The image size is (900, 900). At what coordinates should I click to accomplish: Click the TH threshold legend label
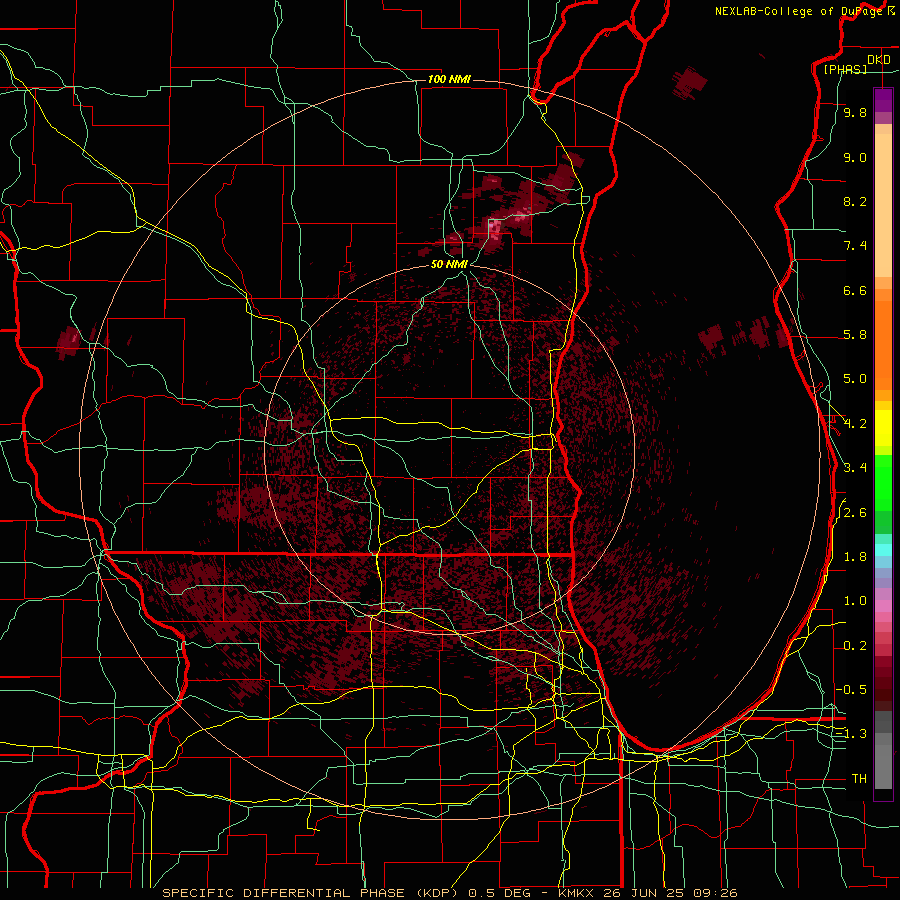[x=859, y=779]
